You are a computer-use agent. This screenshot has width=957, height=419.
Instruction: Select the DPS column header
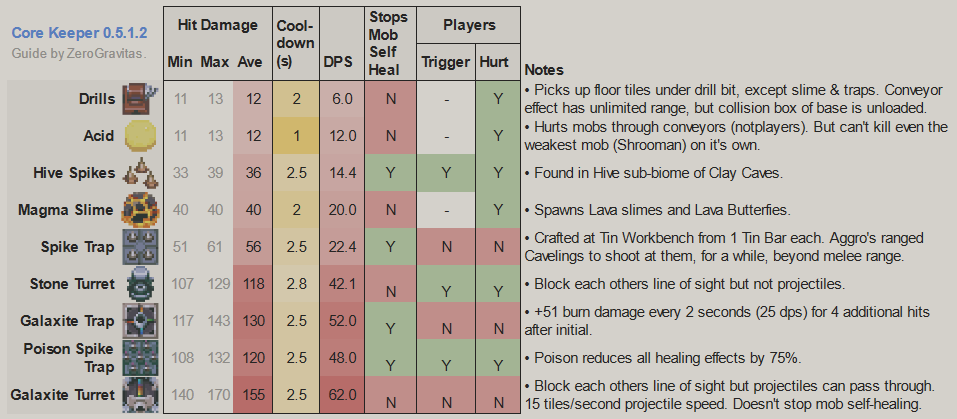click(338, 62)
